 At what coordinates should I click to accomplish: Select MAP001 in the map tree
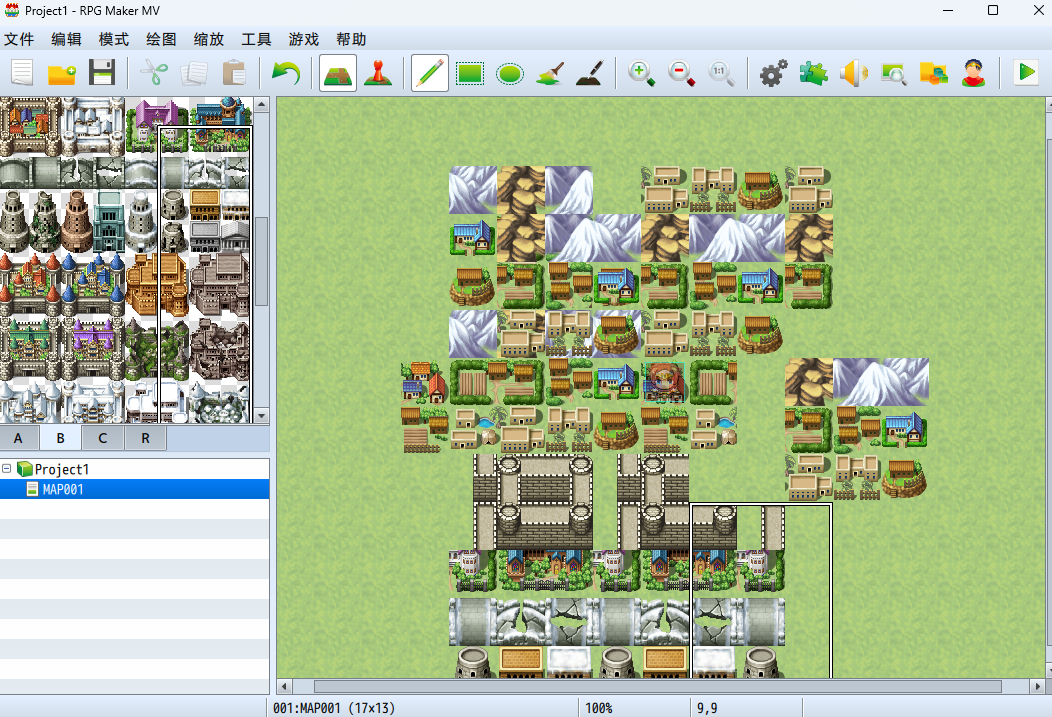(62, 489)
